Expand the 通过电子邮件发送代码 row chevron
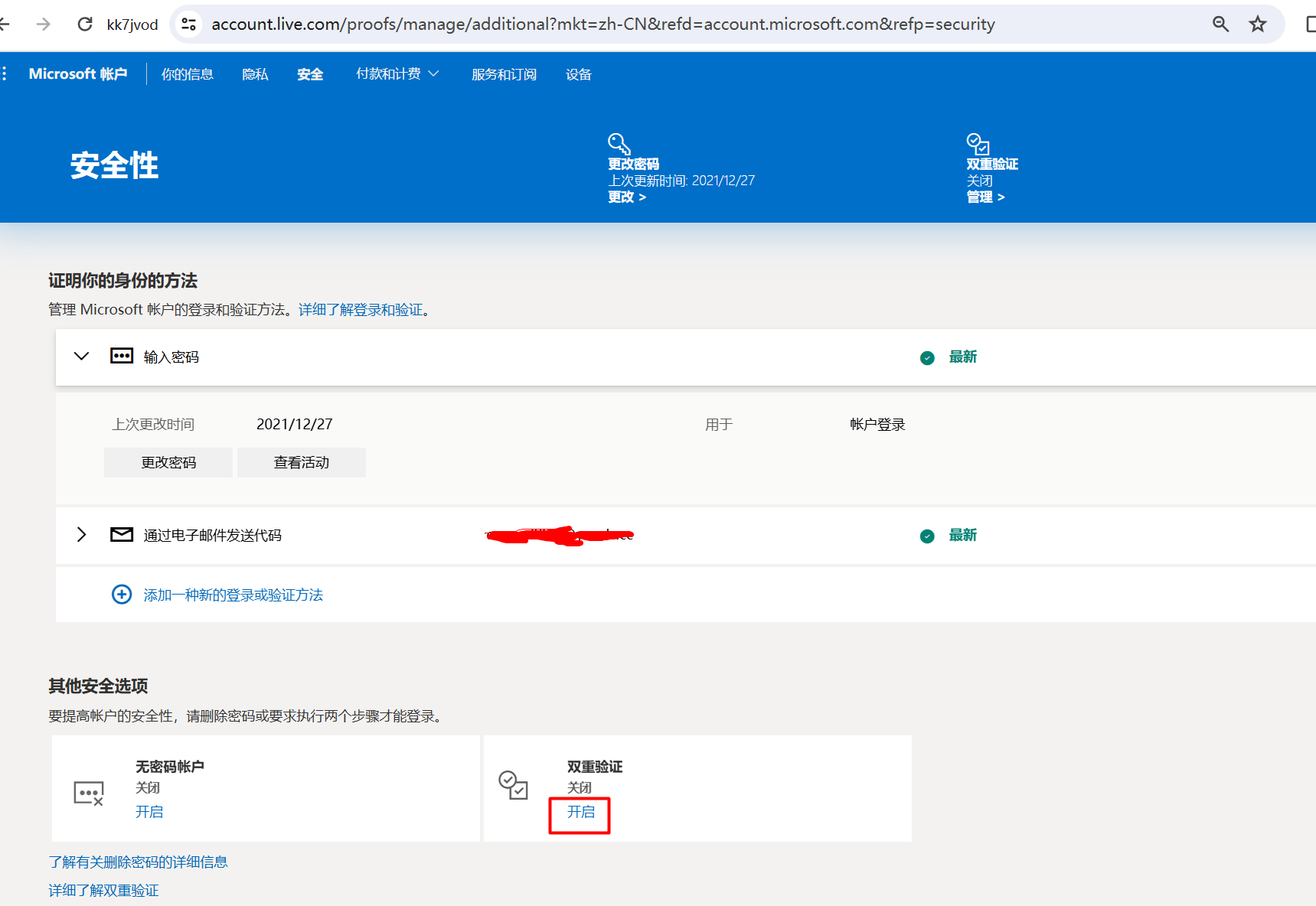The height and width of the screenshot is (906, 1316). click(x=81, y=535)
